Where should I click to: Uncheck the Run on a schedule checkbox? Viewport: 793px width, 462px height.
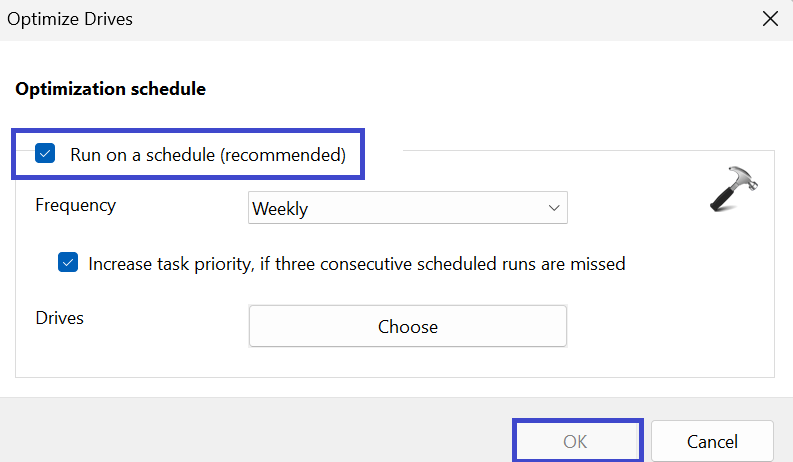(x=45, y=154)
